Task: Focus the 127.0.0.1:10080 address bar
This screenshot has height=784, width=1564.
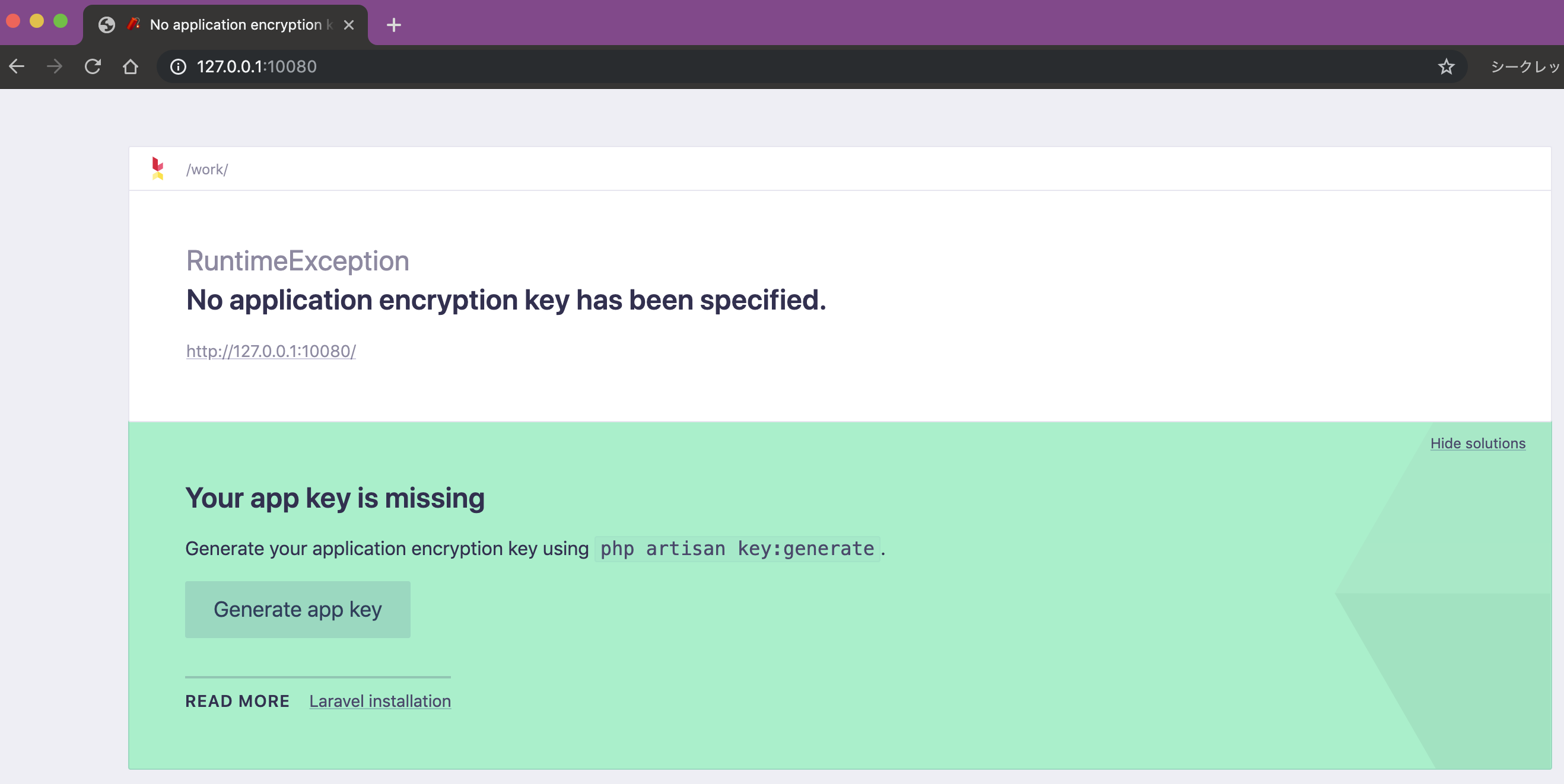Action: tap(729, 66)
